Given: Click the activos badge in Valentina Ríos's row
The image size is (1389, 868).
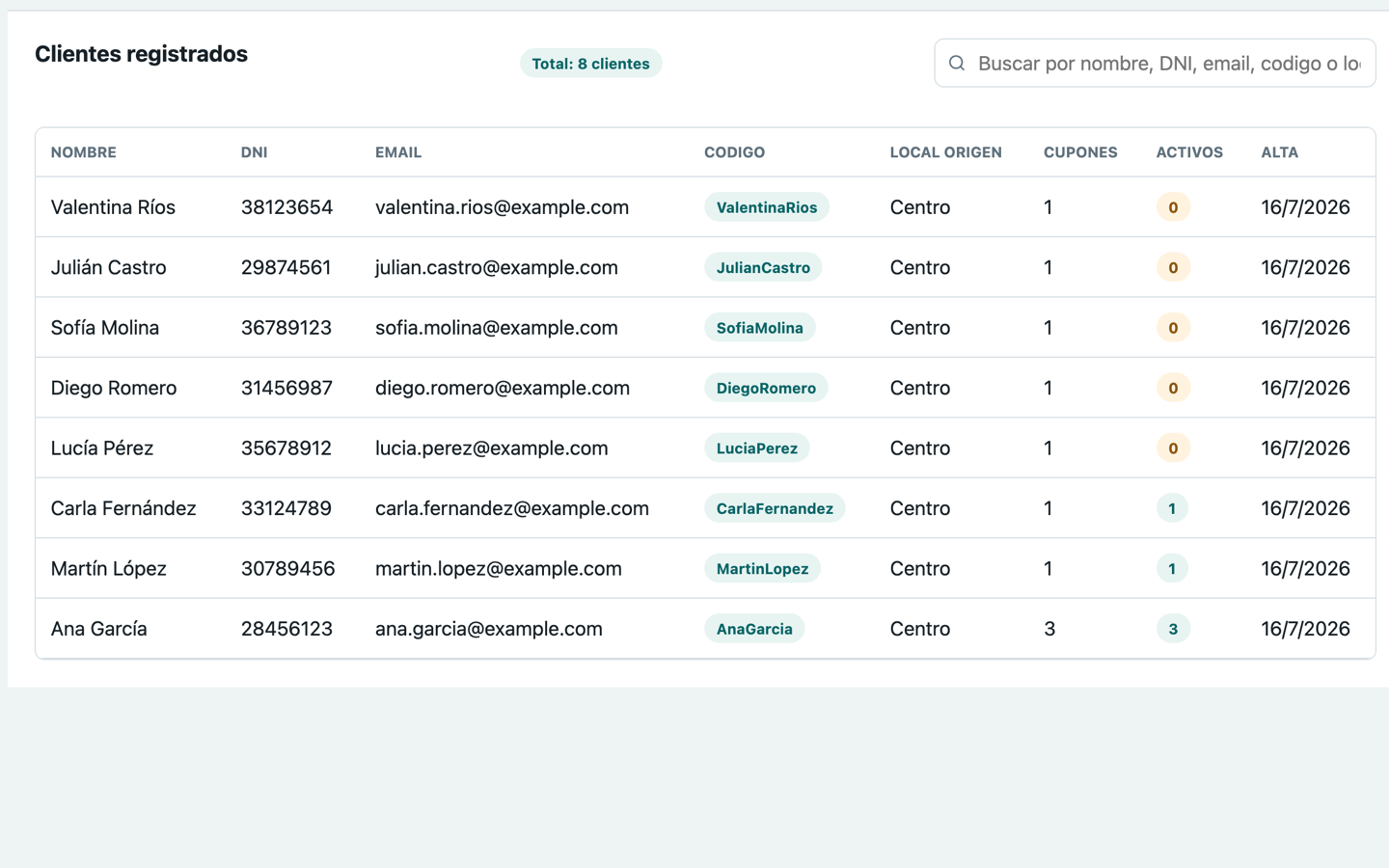Looking at the screenshot, I should 1173,207.
